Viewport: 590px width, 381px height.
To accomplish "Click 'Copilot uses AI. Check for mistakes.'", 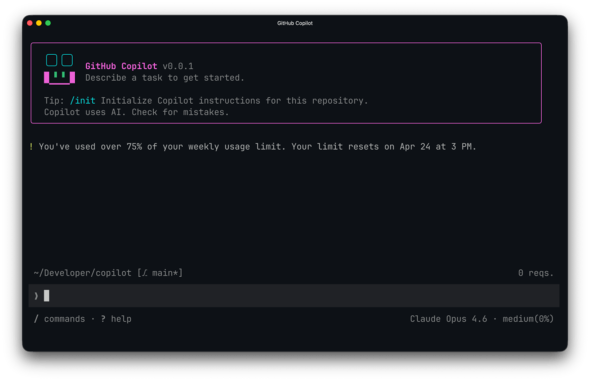I will tap(137, 112).
